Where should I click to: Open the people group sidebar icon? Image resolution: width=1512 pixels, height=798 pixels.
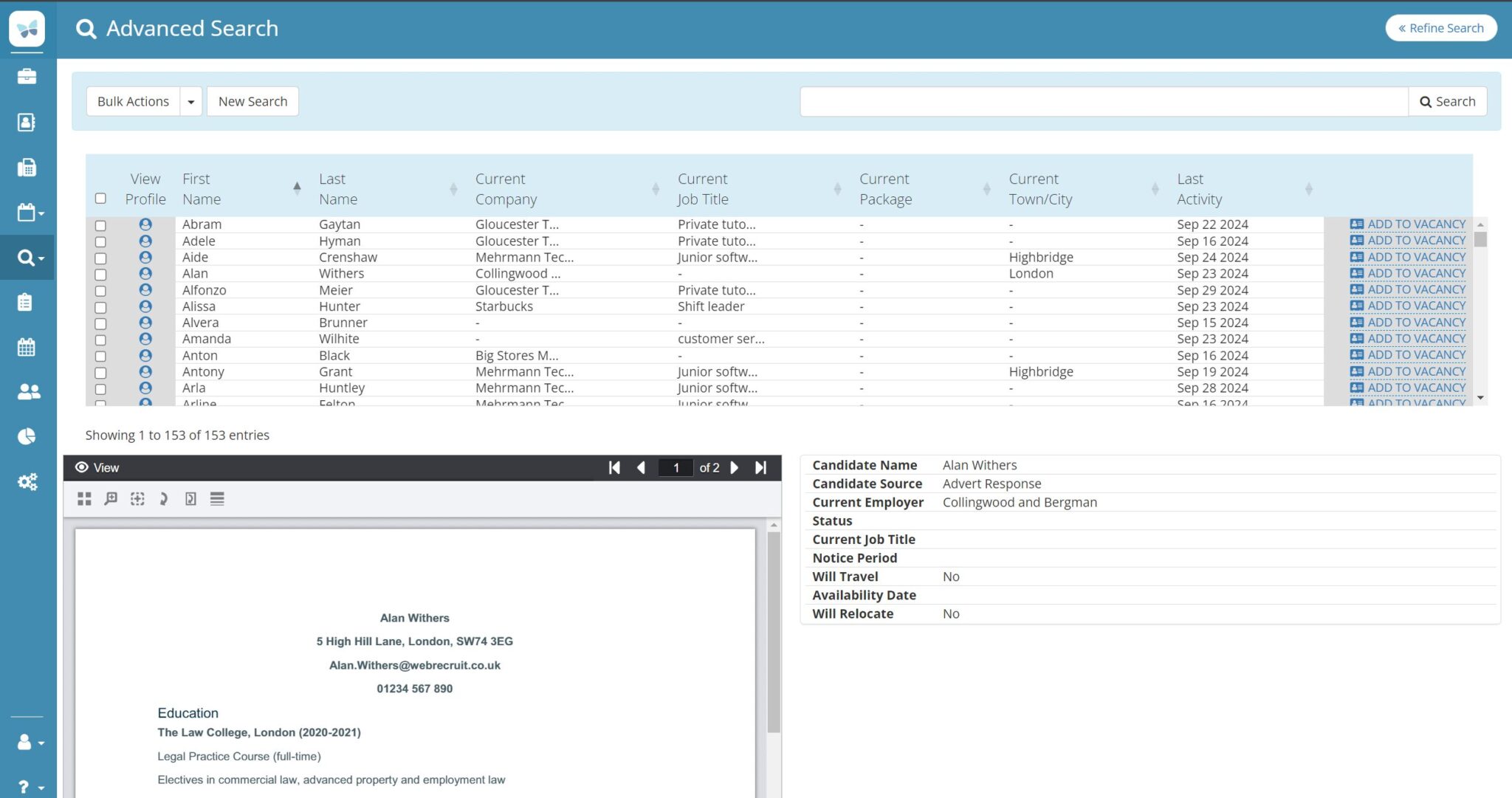pos(27,392)
